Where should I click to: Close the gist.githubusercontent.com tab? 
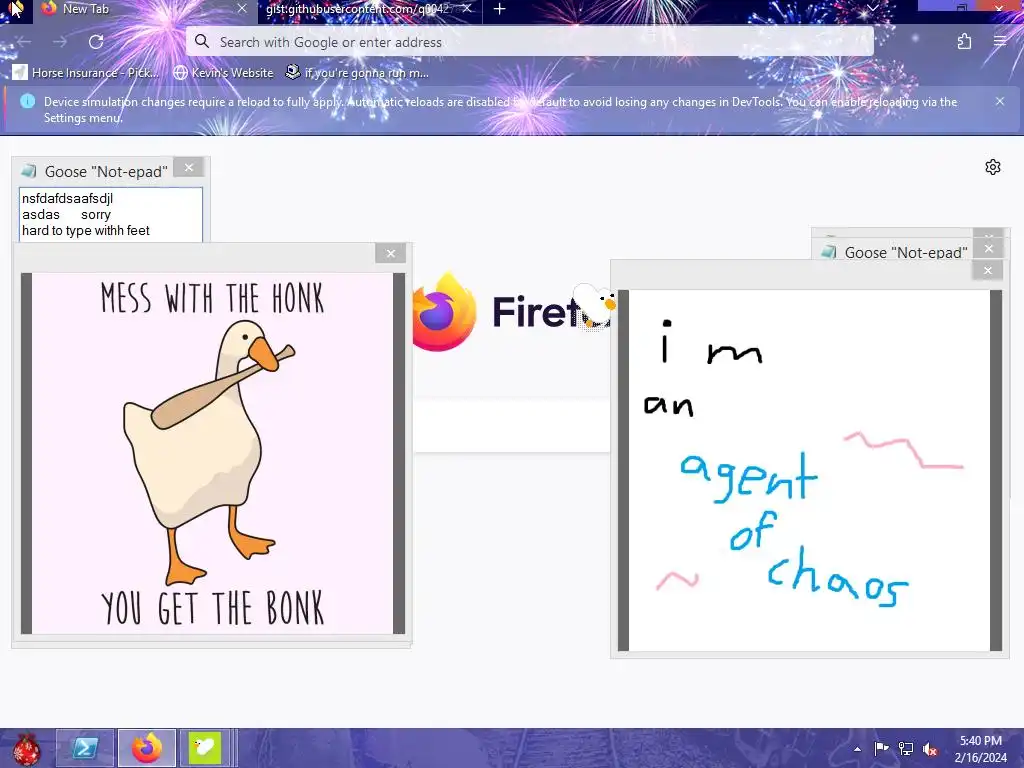pos(466,8)
